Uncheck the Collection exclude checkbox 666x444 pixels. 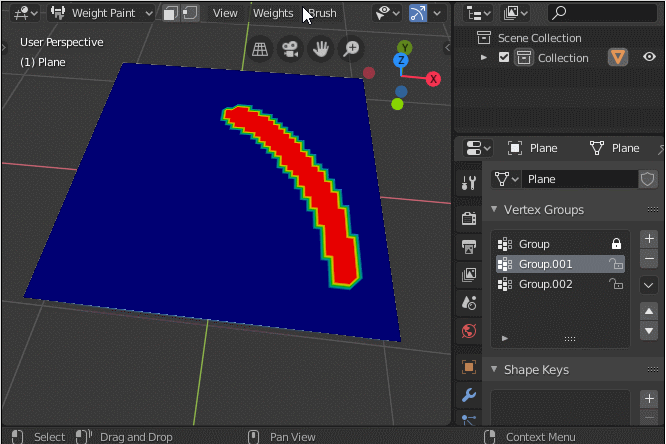504,57
